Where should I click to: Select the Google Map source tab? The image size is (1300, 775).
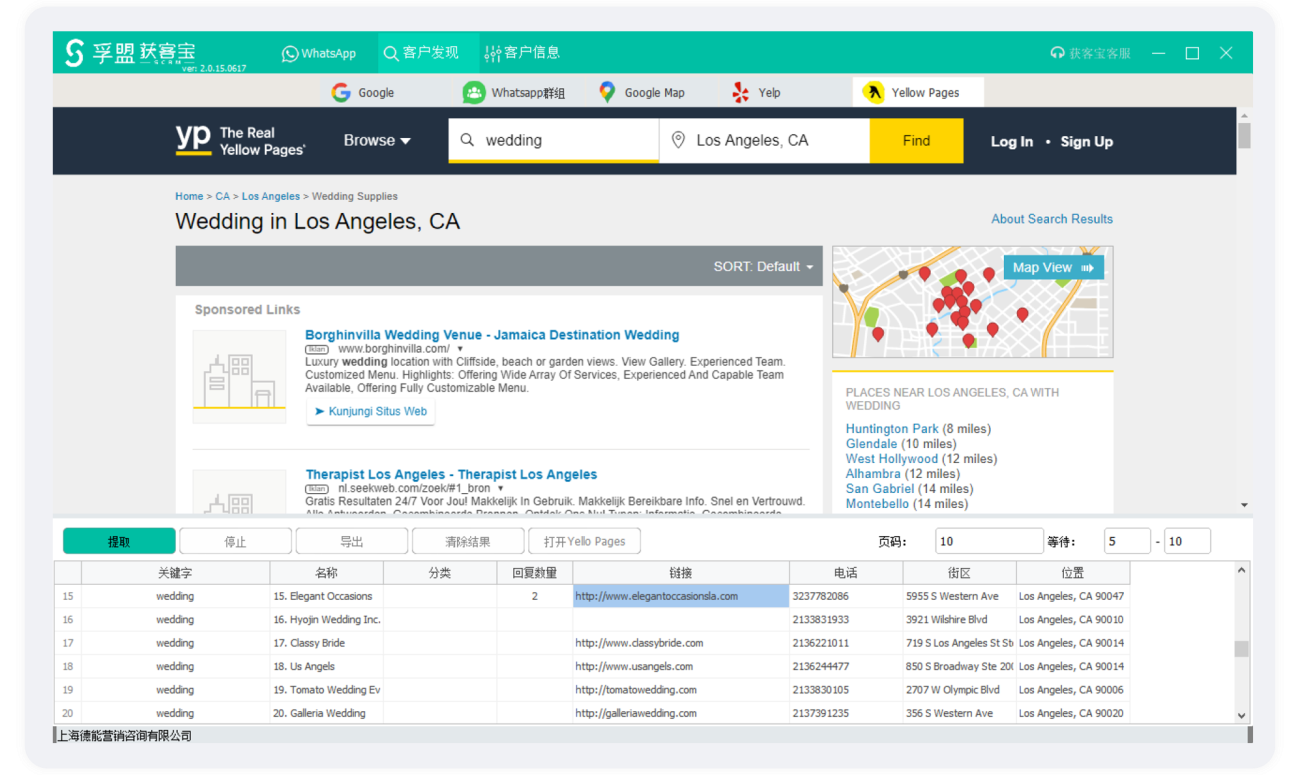click(x=641, y=92)
